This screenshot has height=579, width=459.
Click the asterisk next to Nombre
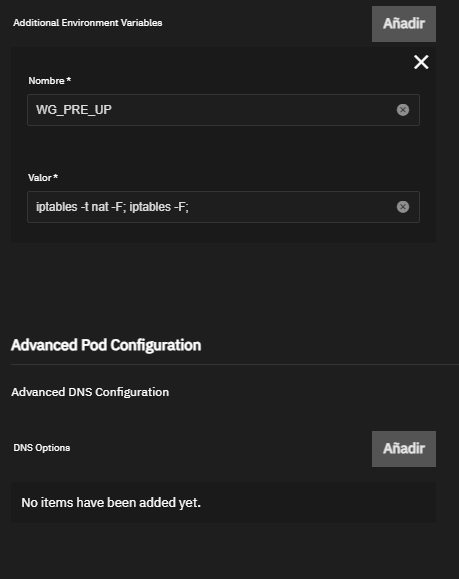pyautogui.click(x=69, y=79)
